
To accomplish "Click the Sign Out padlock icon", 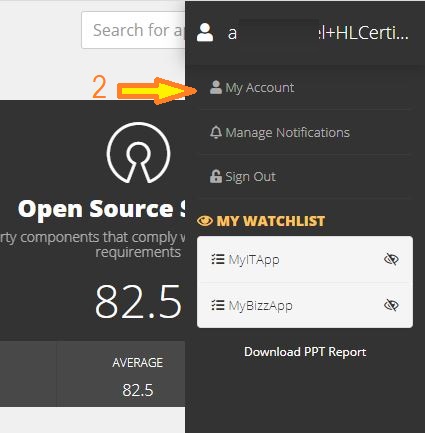I will pos(216,176).
